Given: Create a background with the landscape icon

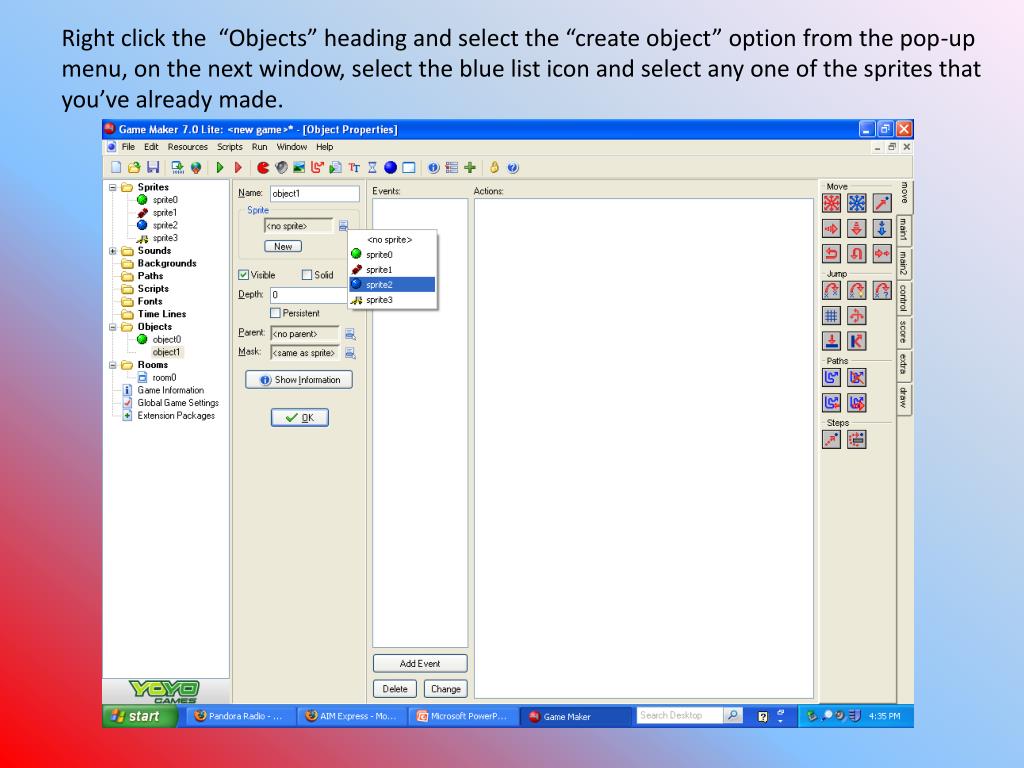Looking at the screenshot, I should (x=299, y=168).
